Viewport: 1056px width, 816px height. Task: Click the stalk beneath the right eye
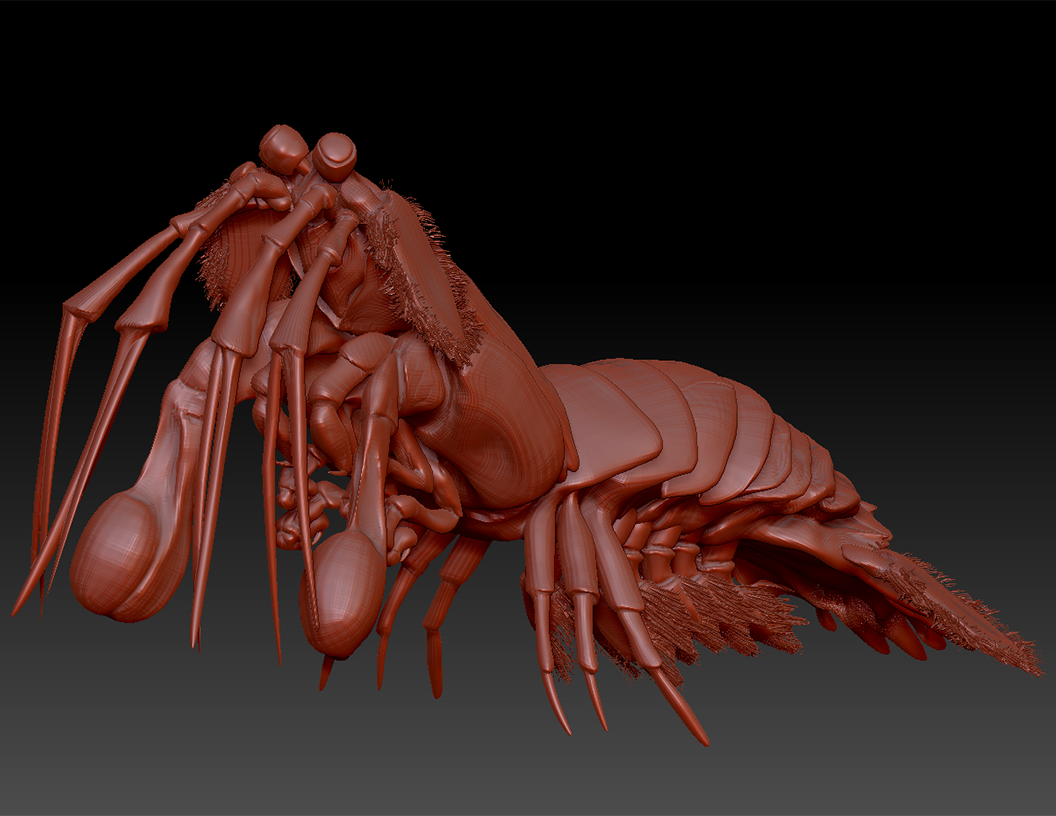click(x=362, y=198)
